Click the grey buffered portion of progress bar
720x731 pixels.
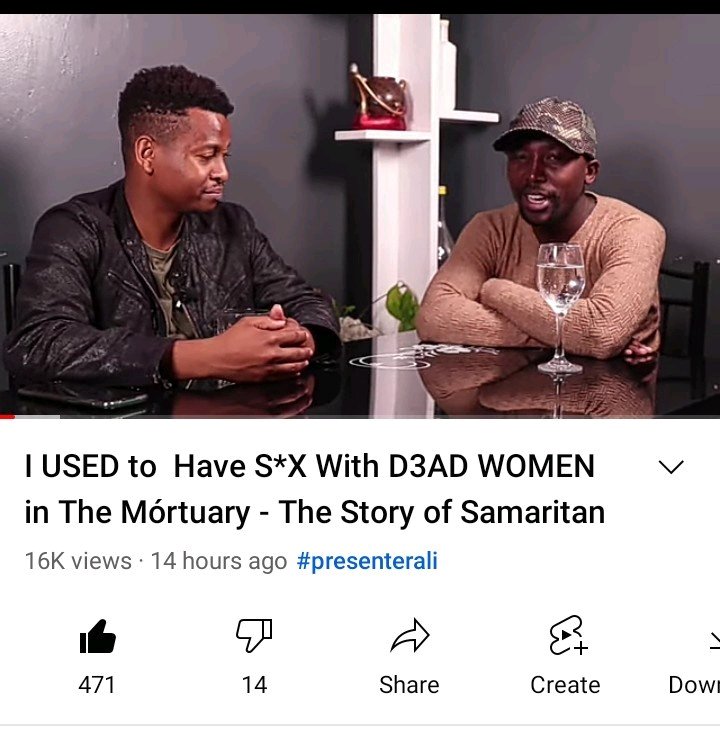coord(37,416)
